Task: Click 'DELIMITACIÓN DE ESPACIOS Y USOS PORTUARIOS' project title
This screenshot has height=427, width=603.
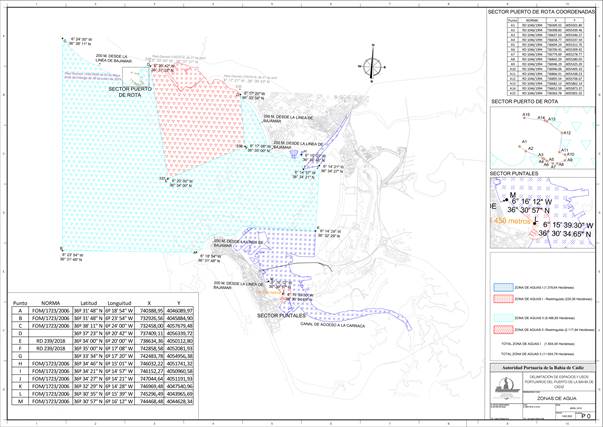Action: click(558, 381)
